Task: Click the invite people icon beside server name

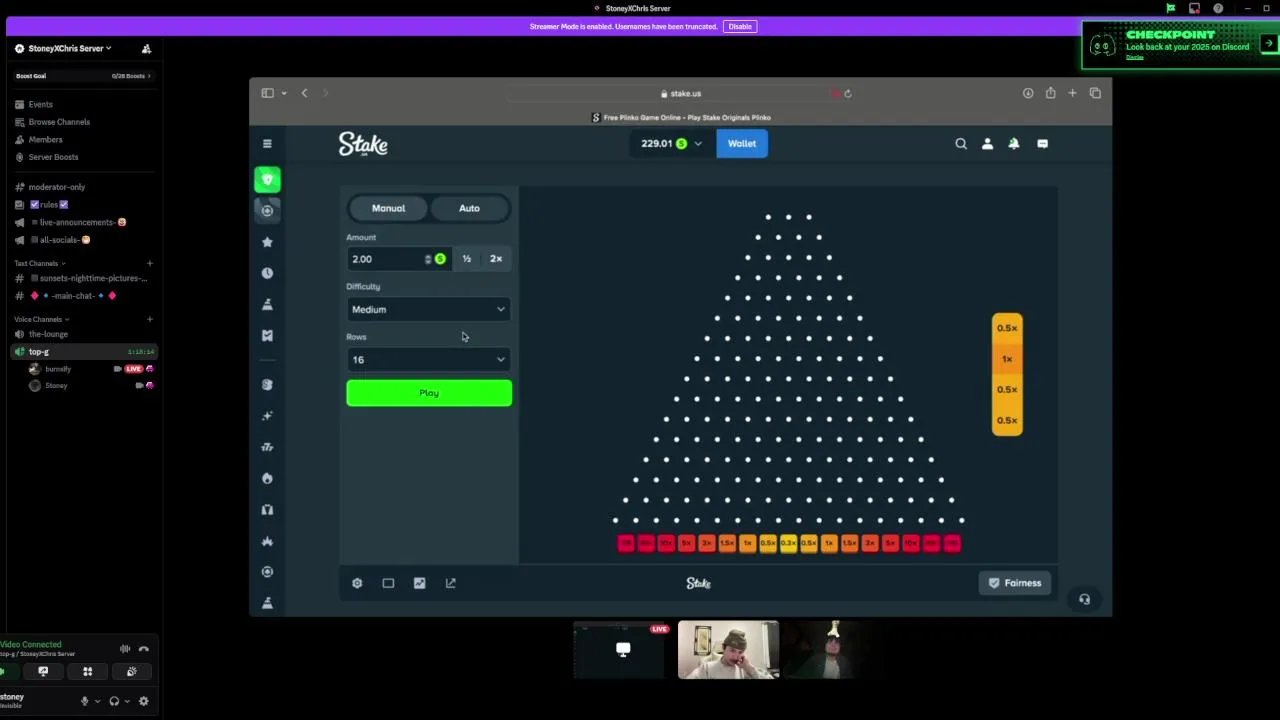Action: point(146,49)
